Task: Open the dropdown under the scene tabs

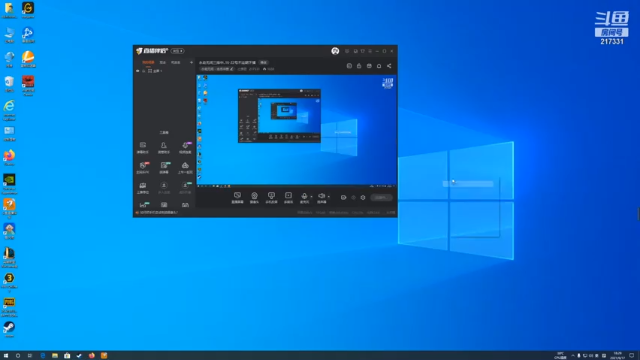Action: pos(155,71)
